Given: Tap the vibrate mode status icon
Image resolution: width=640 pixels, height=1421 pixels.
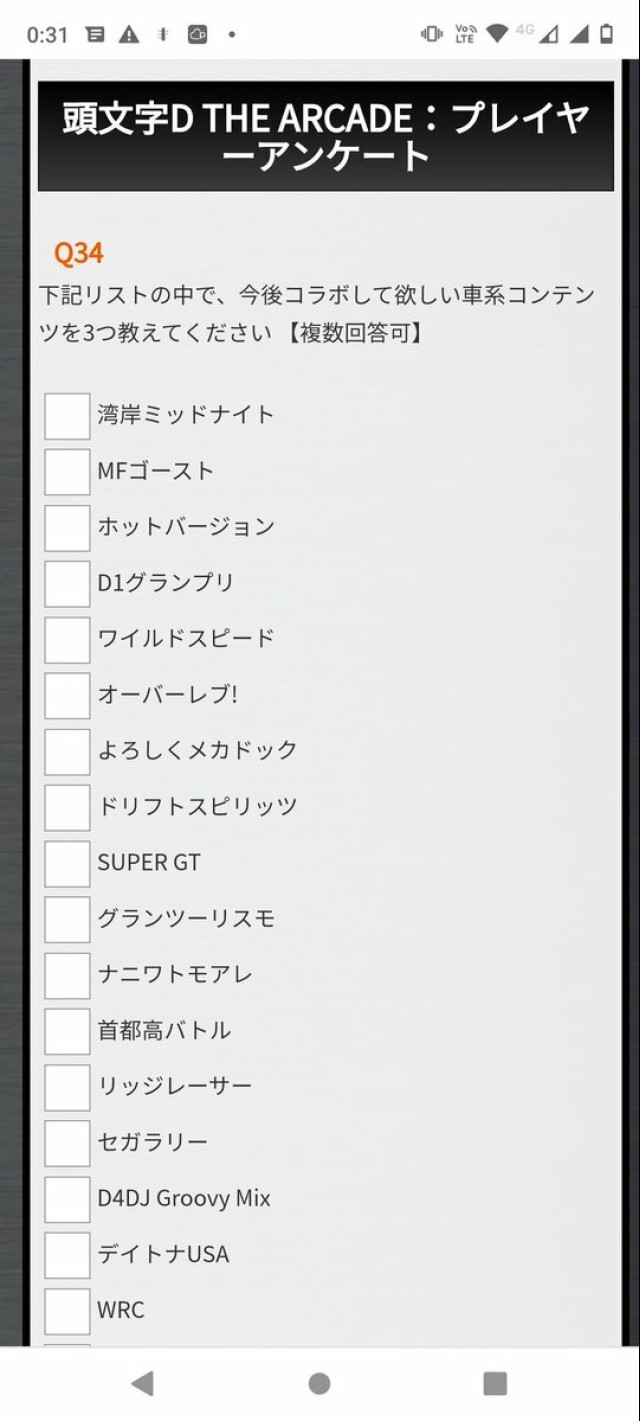Looking at the screenshot, I should 432,34.
